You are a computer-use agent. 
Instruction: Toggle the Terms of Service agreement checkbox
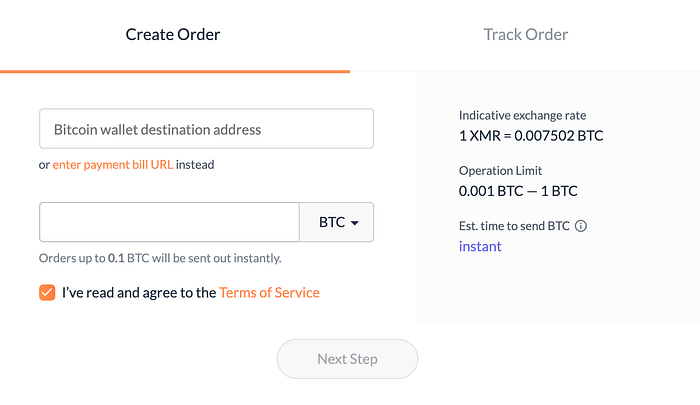pyautogui.click(x=47, y=292)
